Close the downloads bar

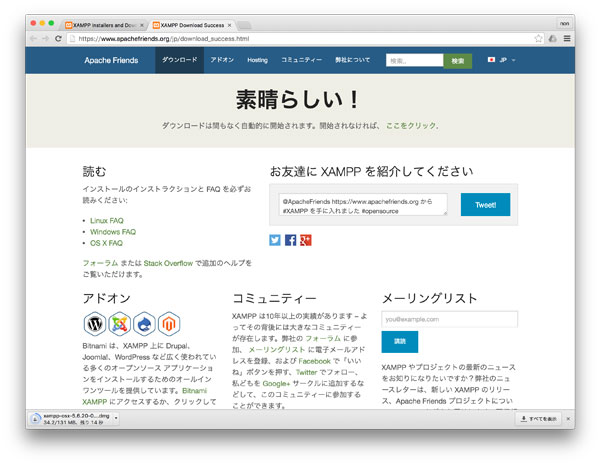(568, 419)
